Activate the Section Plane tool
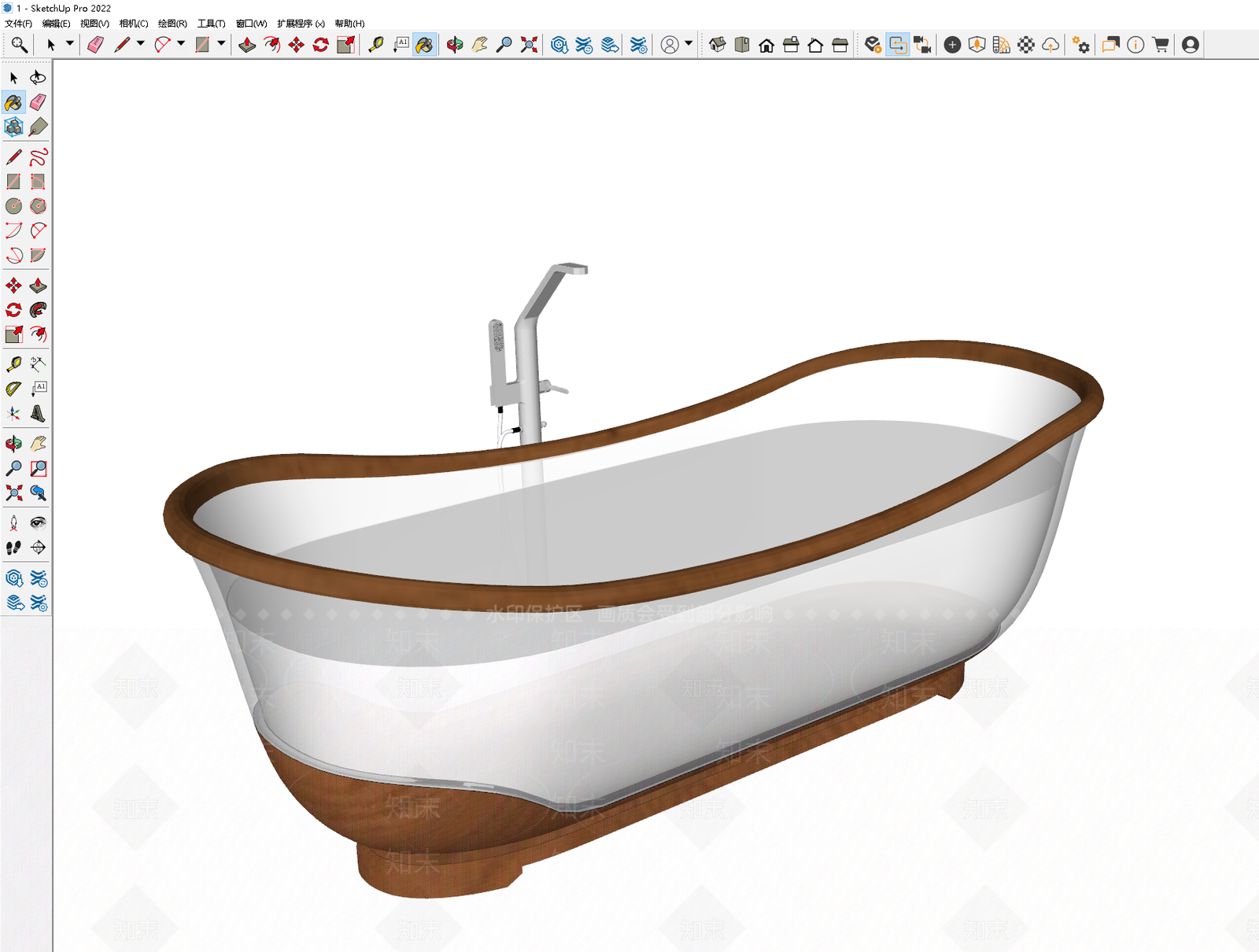Viewport: 1259px width, 952px height. (38, 548)
